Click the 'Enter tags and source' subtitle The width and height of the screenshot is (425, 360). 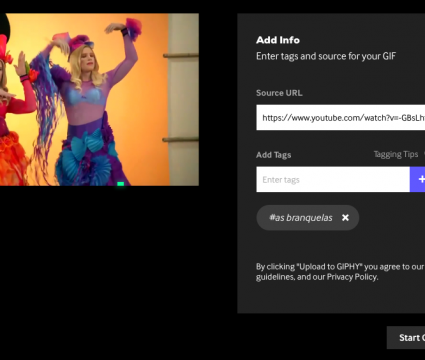point(326,56)
